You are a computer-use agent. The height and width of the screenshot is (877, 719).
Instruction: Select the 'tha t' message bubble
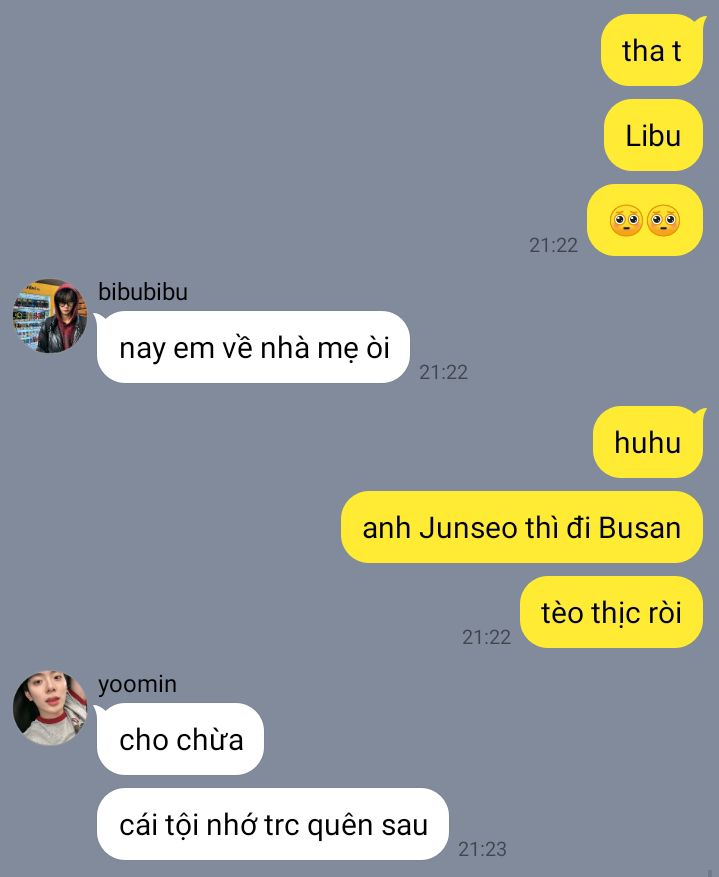(652, 50)
